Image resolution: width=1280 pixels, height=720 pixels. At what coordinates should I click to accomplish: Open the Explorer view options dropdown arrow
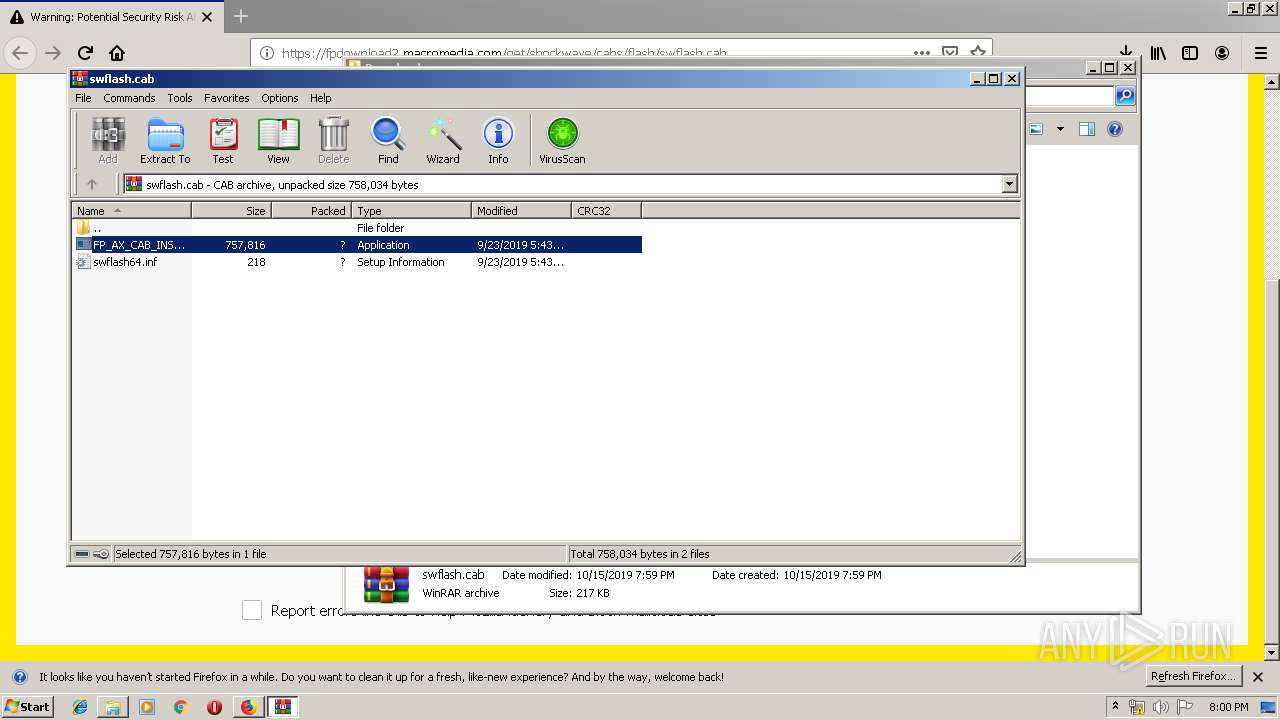1060,129
